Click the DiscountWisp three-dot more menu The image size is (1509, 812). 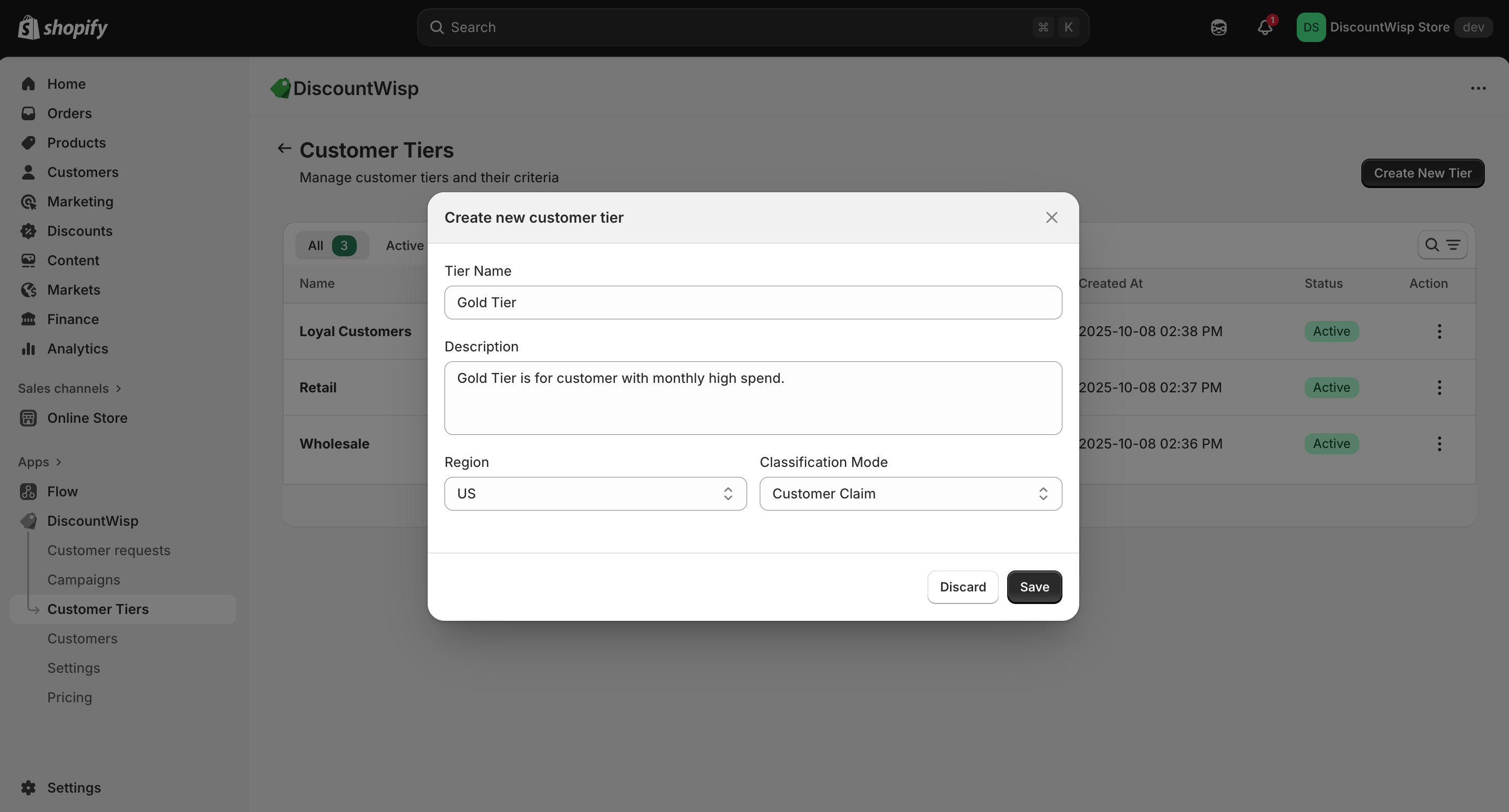pyautogui.click(x=1478, y=88)
